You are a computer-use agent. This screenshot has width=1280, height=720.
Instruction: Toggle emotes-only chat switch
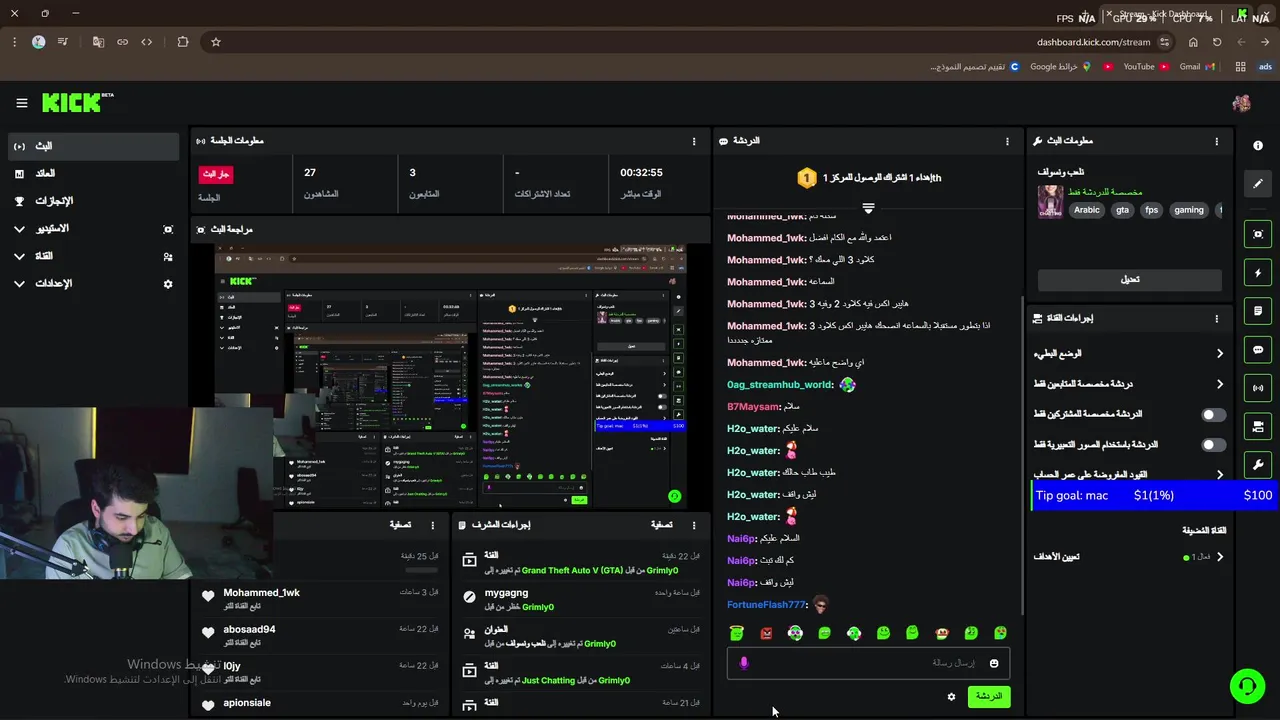[x=1213, y=444]
